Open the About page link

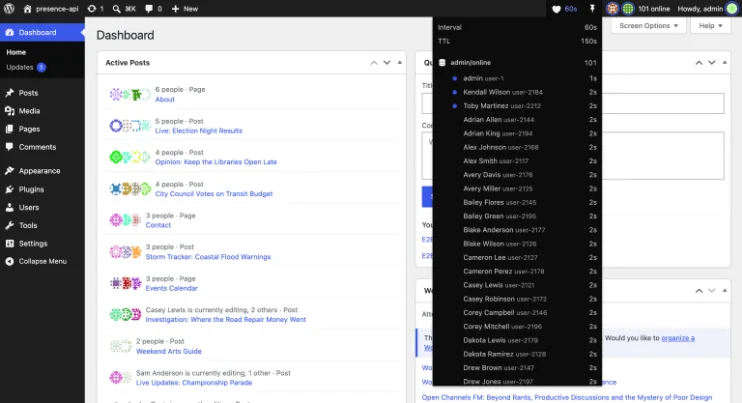[x=165, y=99]
